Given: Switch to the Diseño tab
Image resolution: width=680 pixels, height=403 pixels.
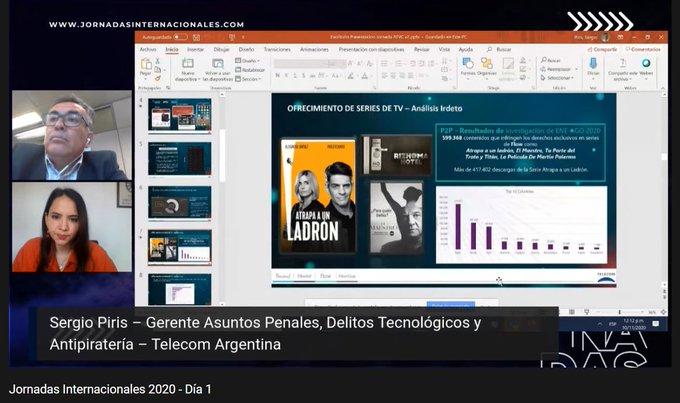Looking at the screenshot, I should pyautogui.click(x=246, y=49).
